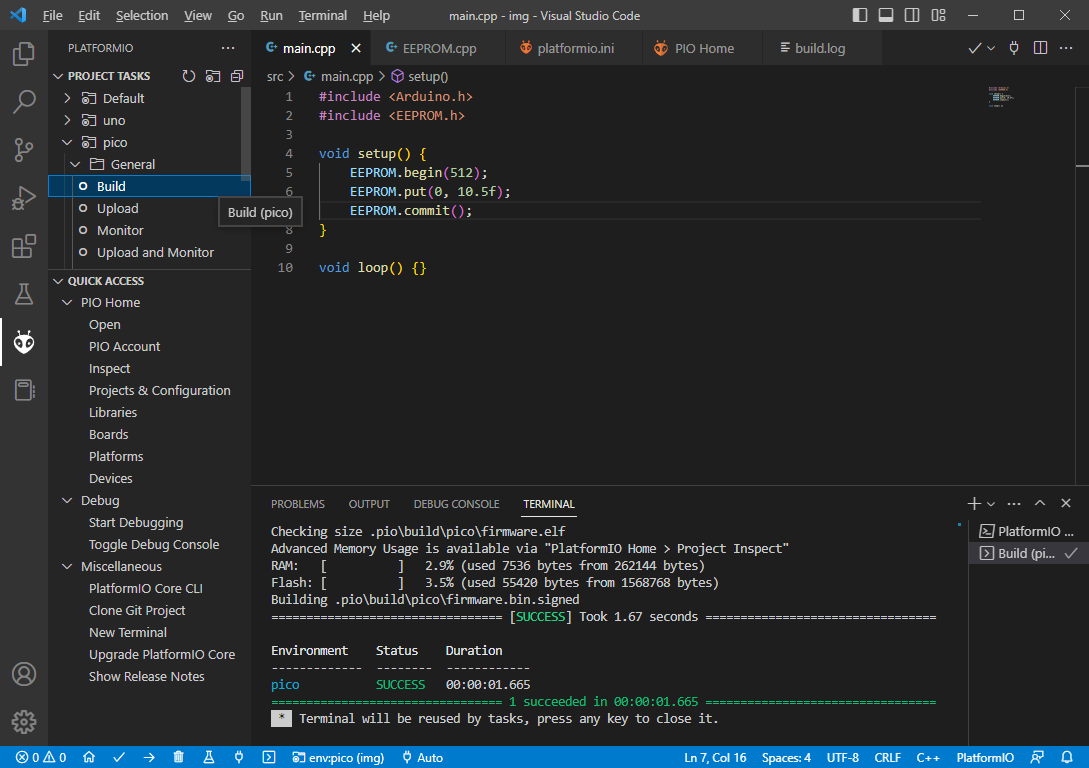Open terminal launch profile dropdown
The width and height of the screenshot is (1089, 768).
pos(991,503)
